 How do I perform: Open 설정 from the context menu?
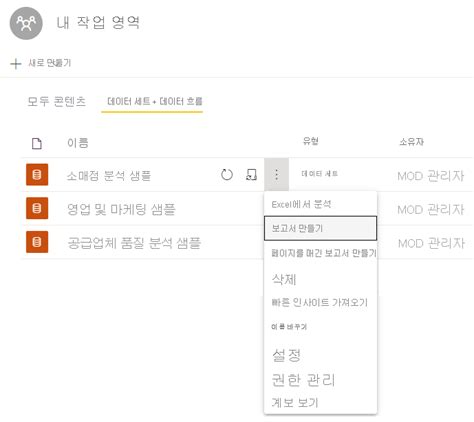coord(287,355)
